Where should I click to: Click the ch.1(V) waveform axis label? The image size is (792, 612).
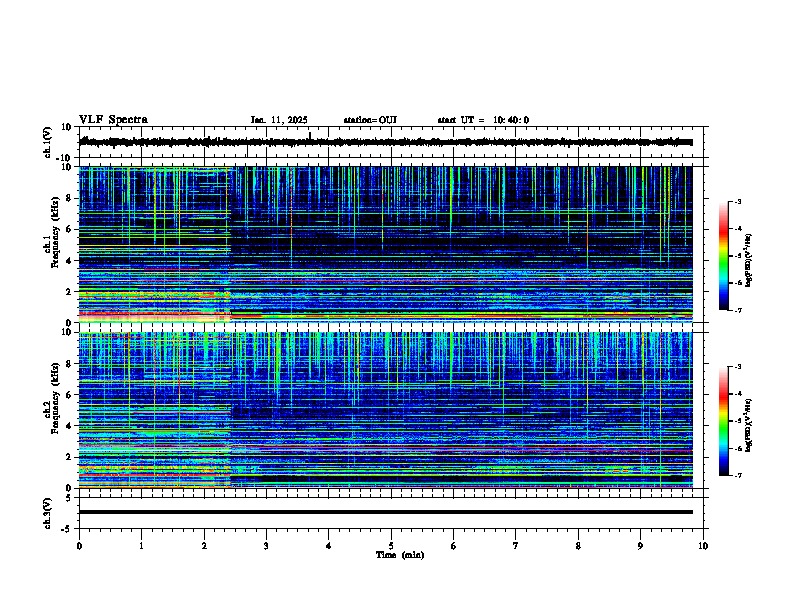click(x=48, y=142)
